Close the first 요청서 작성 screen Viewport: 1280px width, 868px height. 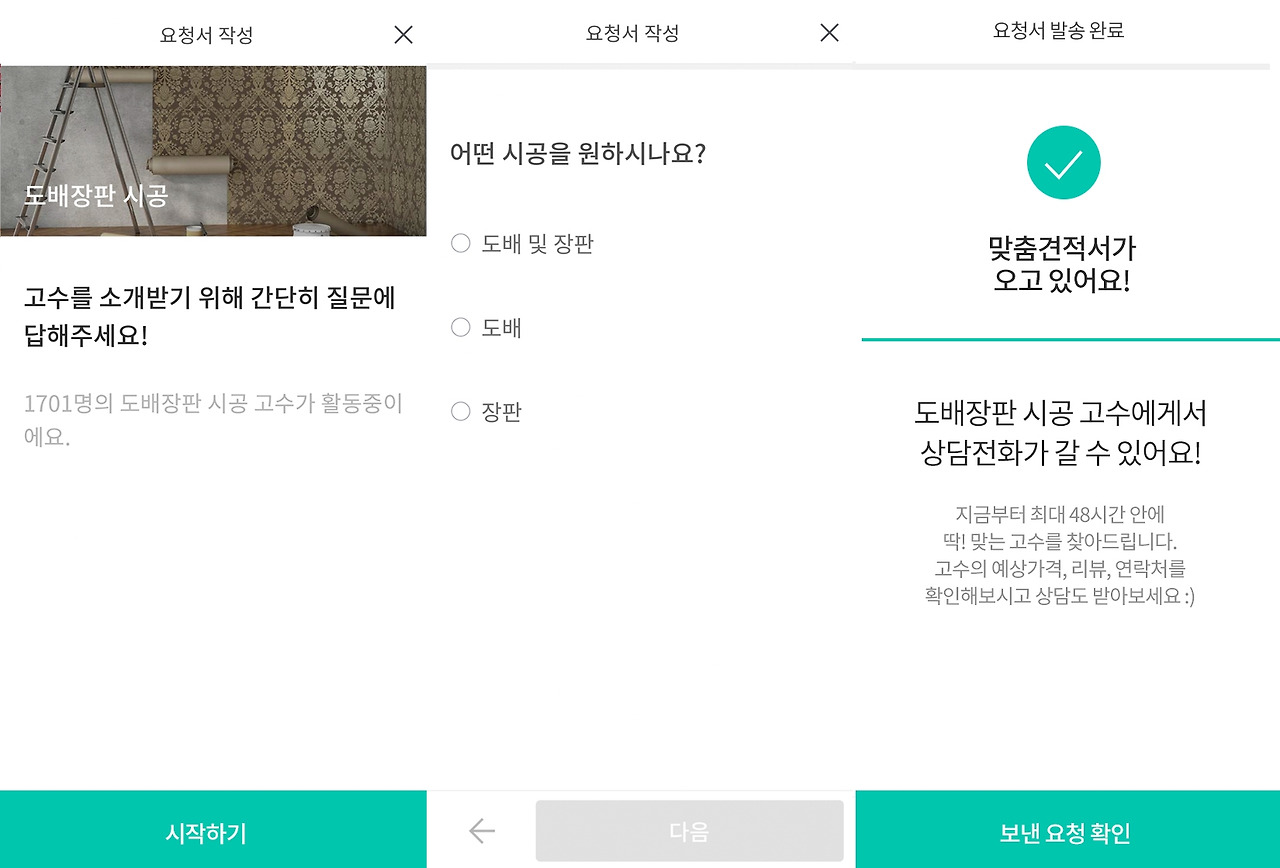point(402,34)
